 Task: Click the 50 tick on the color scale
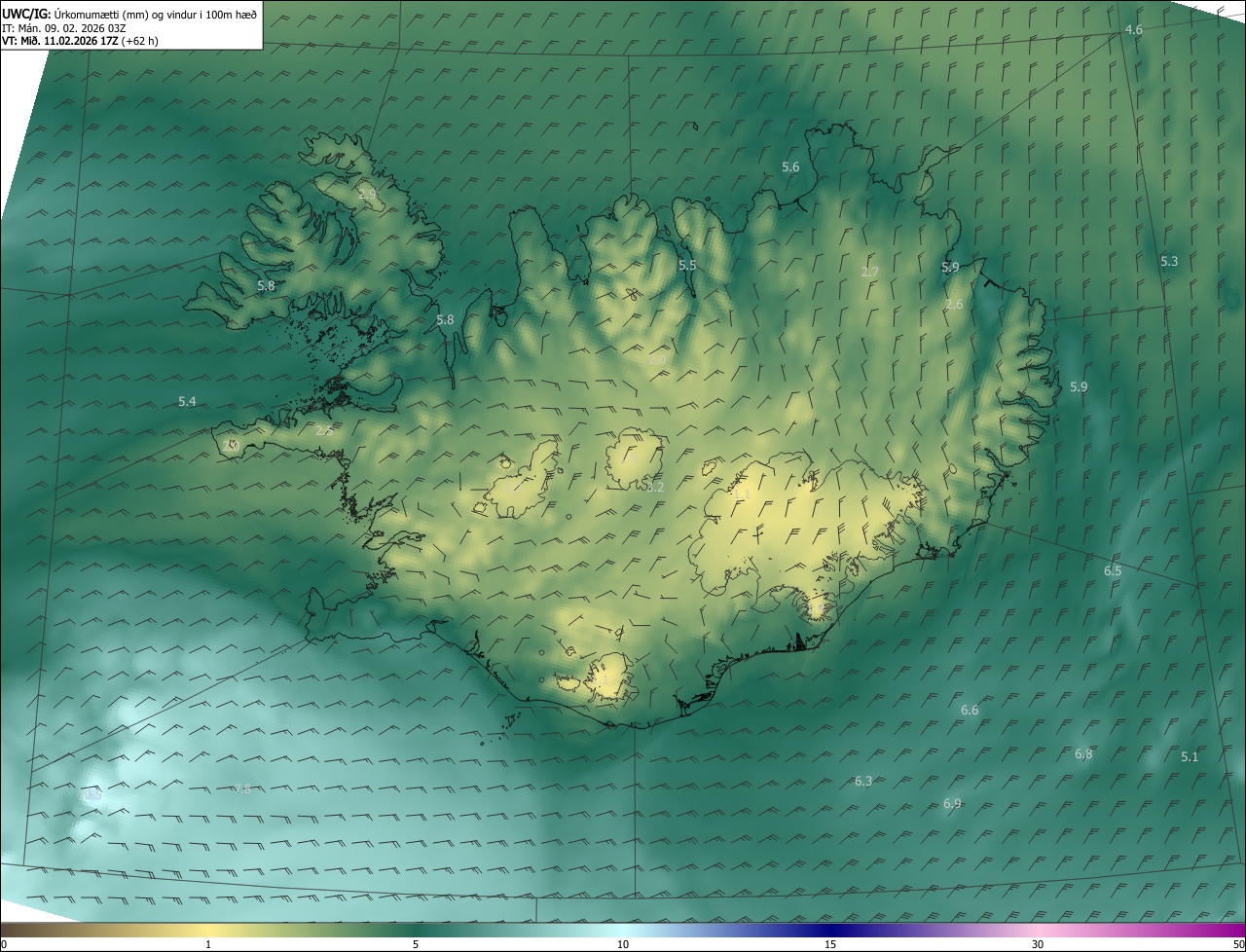click(1238, 944)
